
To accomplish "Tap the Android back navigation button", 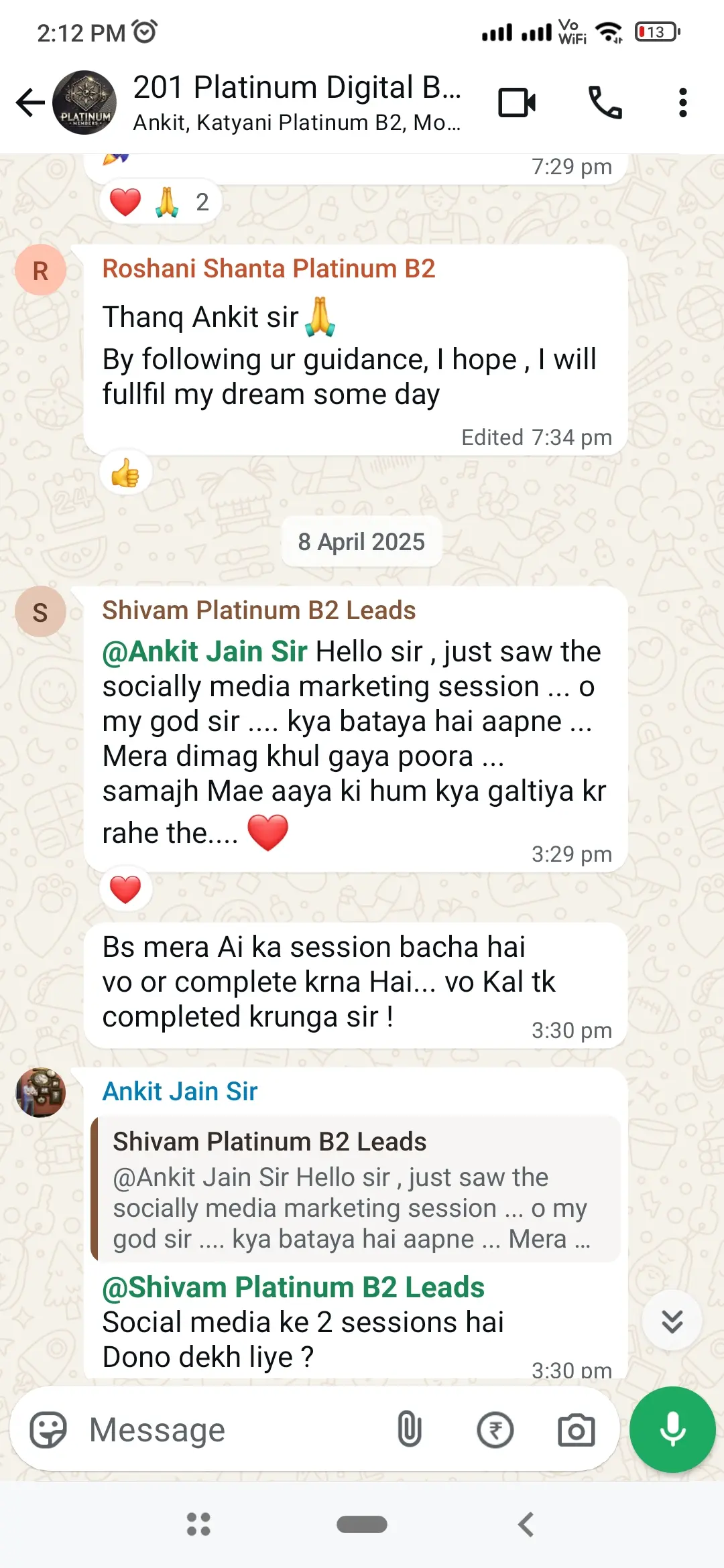I will pyautogui.click(x=526, y=1524).
